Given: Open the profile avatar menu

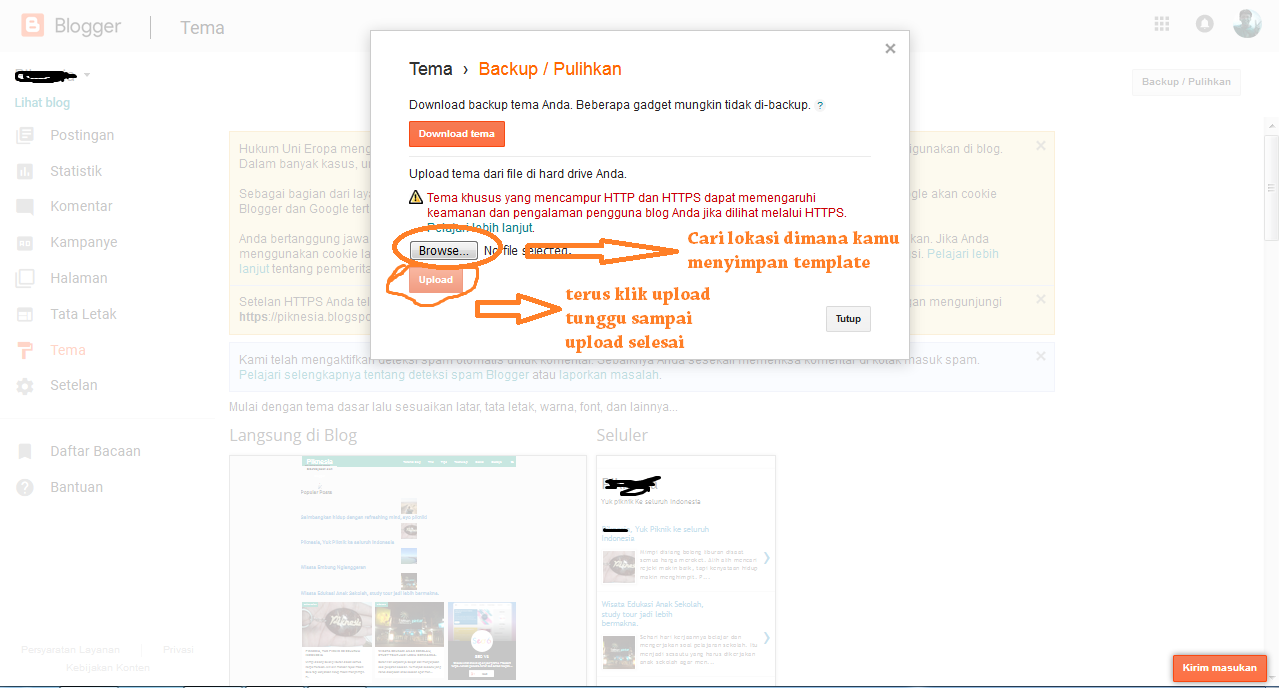Looking at the screenshot, I should pos(1247,23).
